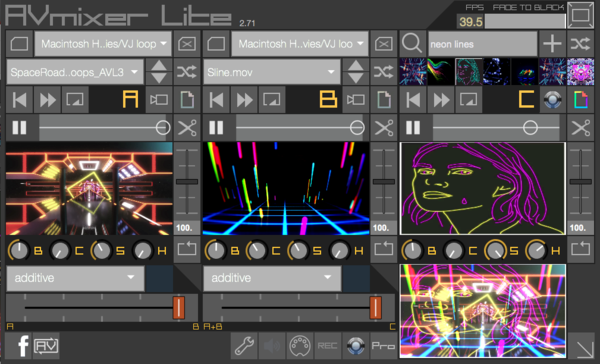Viewport: 600px width, 364px height.
Task: Fast forward channel C clip
Action: pyautogui.click(x=441, y=100)
